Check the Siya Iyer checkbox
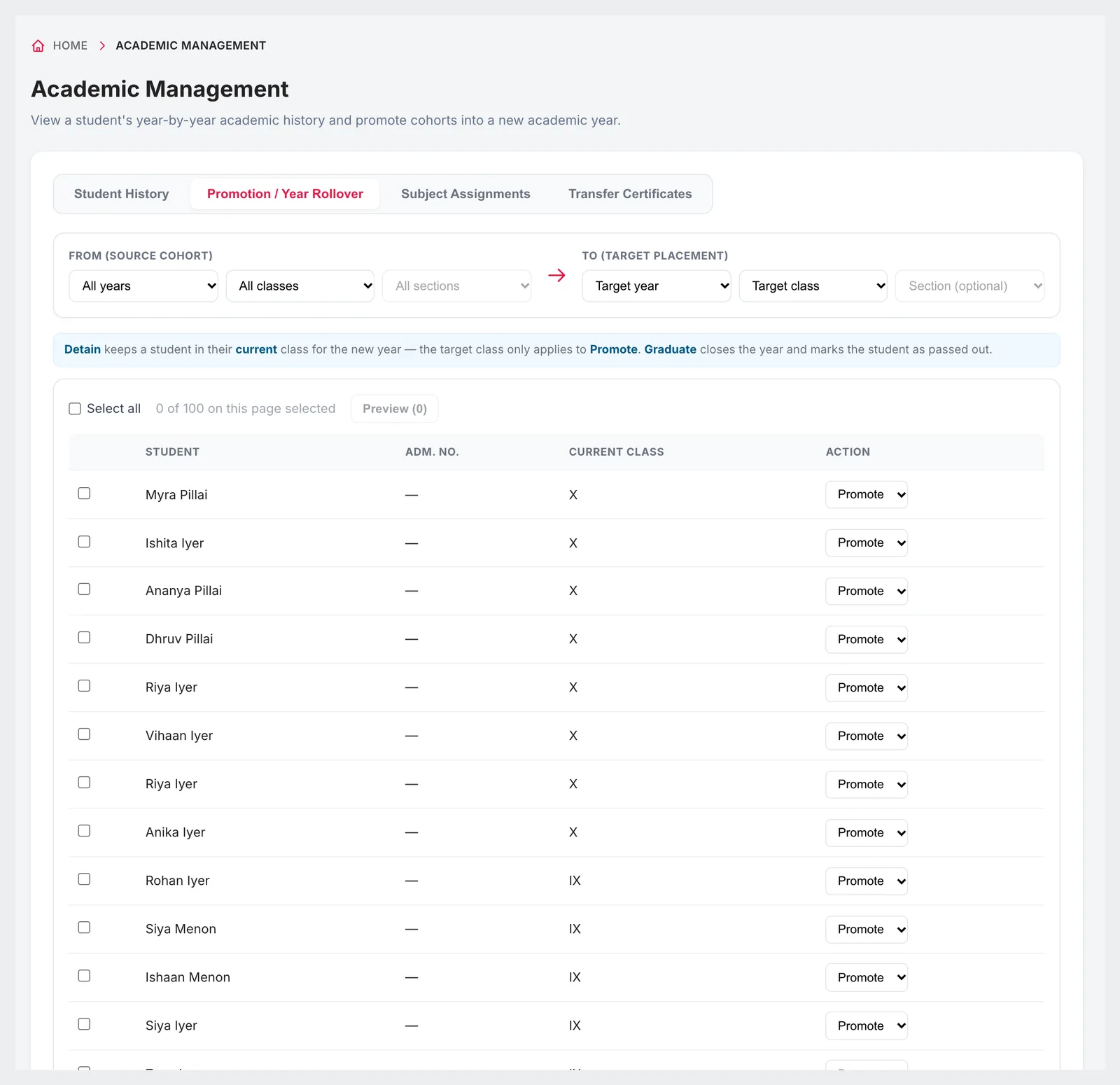 84,1024
